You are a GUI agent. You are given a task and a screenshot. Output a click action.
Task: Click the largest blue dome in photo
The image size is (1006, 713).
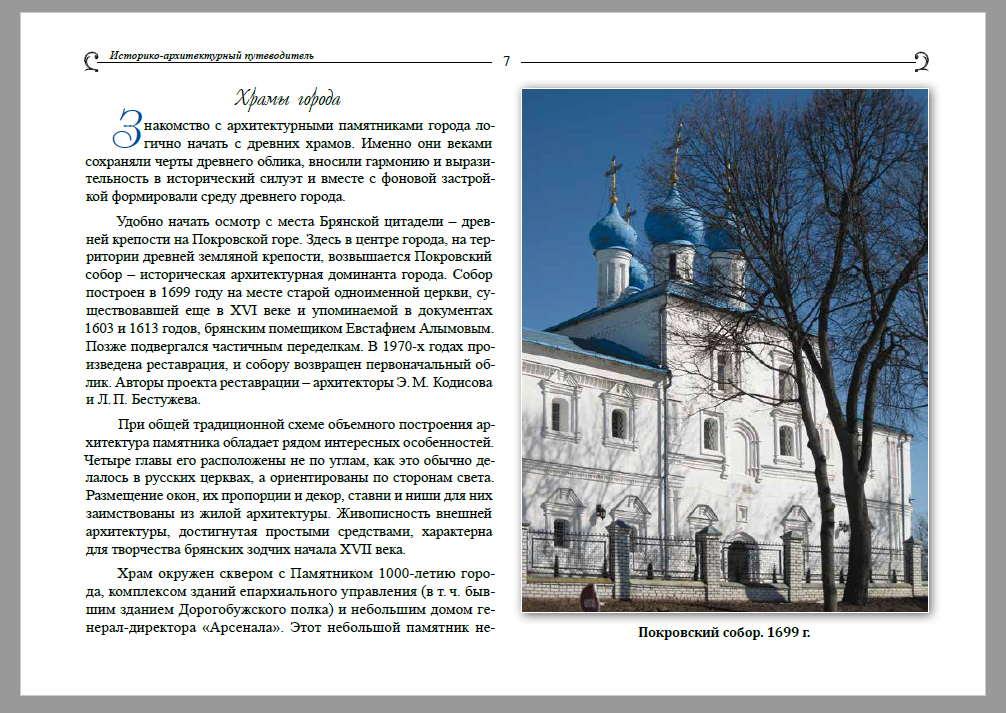673,221
